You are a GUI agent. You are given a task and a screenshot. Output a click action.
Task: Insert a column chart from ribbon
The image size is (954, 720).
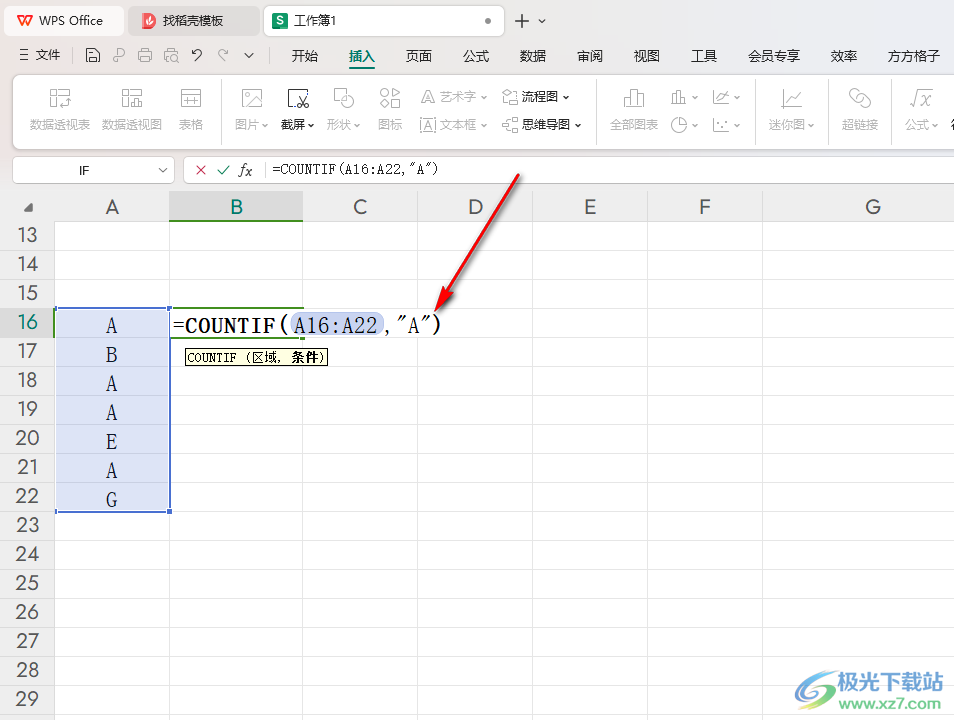(684, 97)
